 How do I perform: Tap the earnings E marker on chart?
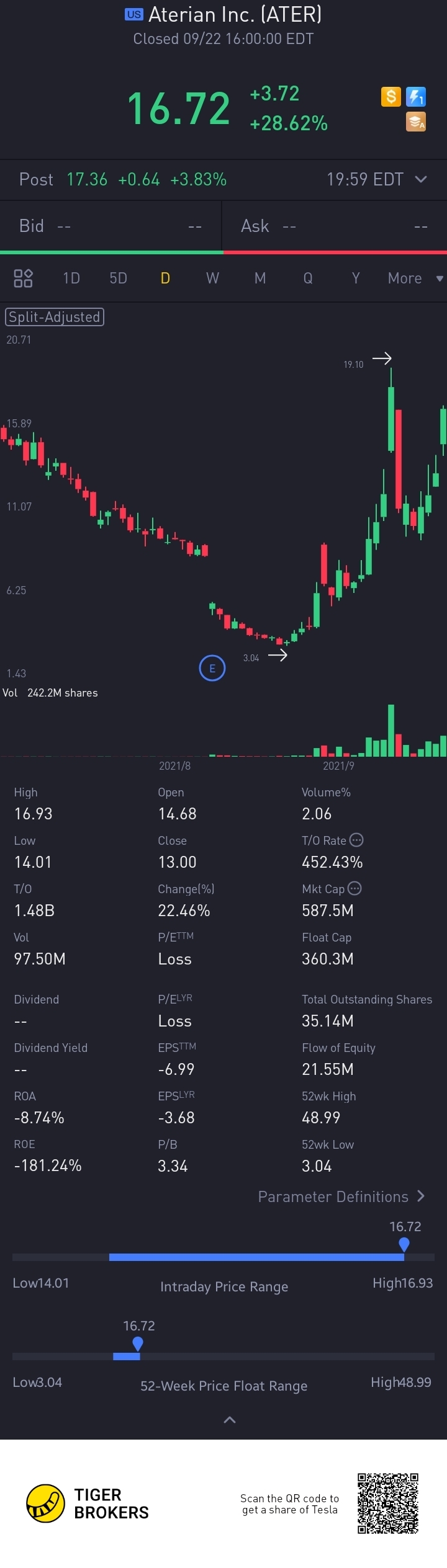(x=212, y=668)
